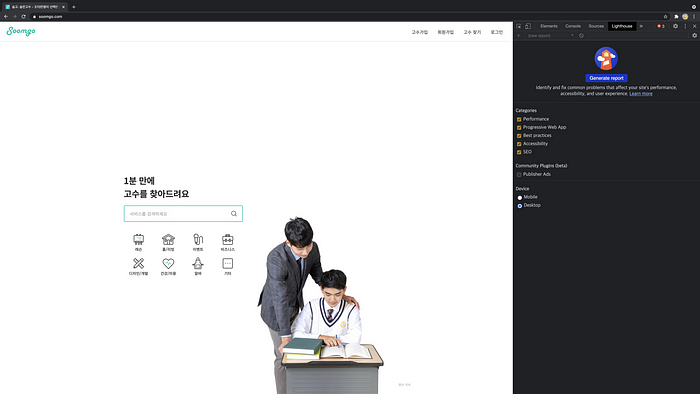
Task: Click the site lock icon in address bar
Action: tap(34, 17)
